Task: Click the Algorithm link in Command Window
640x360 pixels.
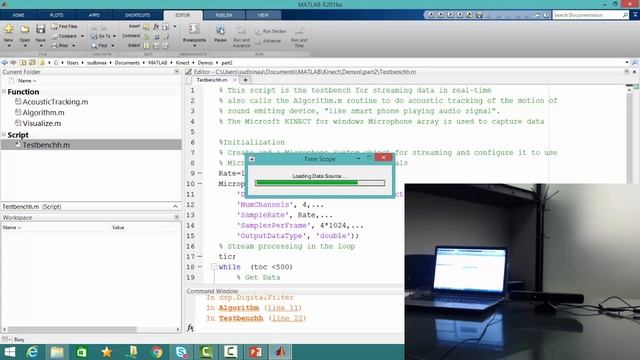Action: click(x=239, y=308)
